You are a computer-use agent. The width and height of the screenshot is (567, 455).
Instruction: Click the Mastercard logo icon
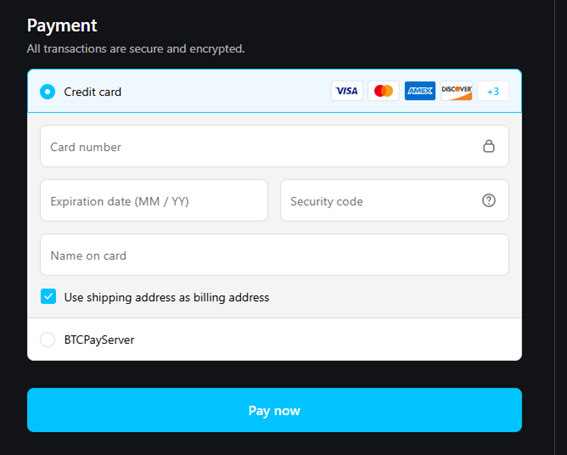(383, 91)
